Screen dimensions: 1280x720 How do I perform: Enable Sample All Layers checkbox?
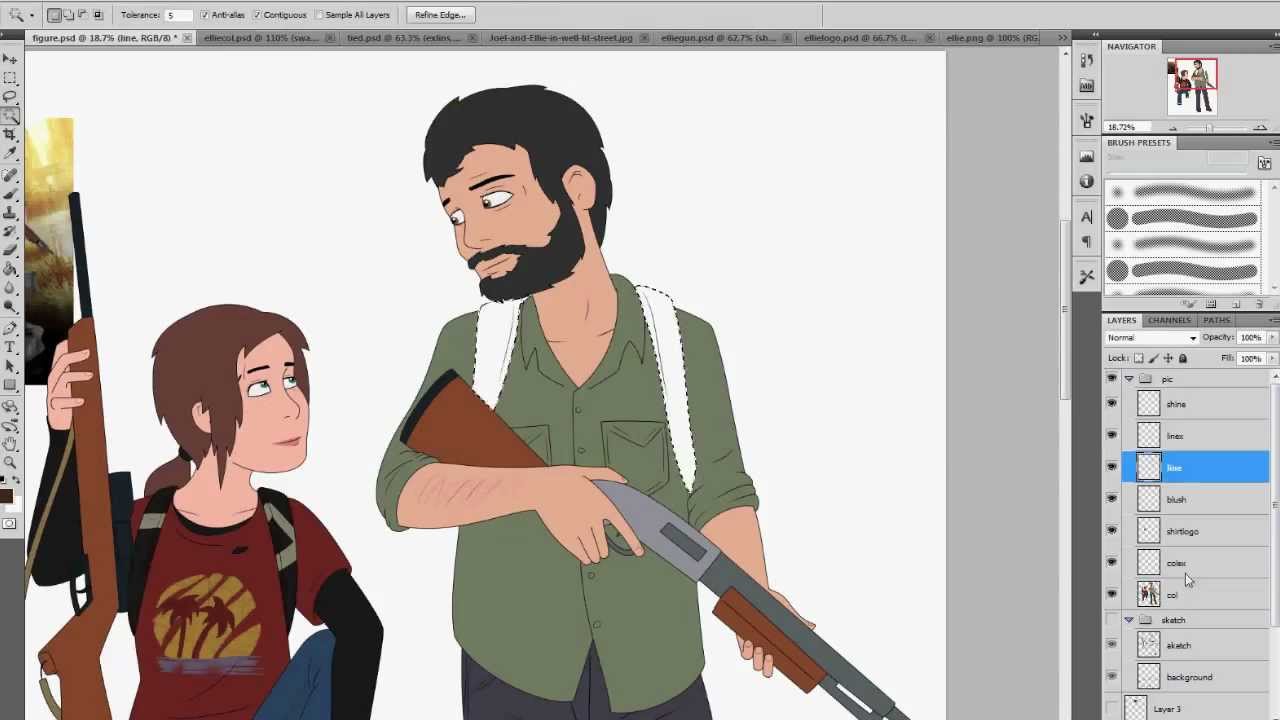pyautogui.click(x=319, y=15)
